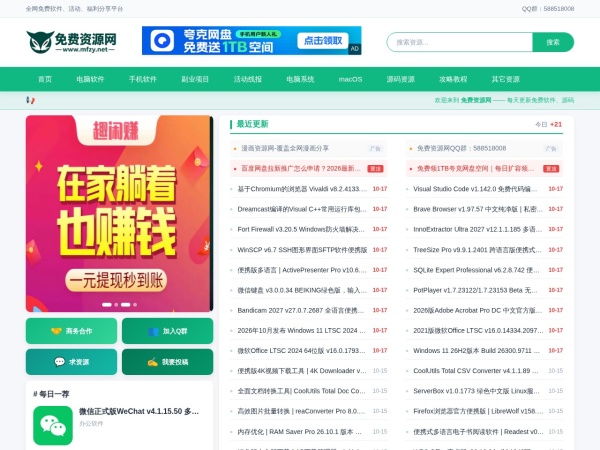Click the 求资源 chat bubble button
The width and height of the screenshot is (600, 450).
(x=72, y=362)
